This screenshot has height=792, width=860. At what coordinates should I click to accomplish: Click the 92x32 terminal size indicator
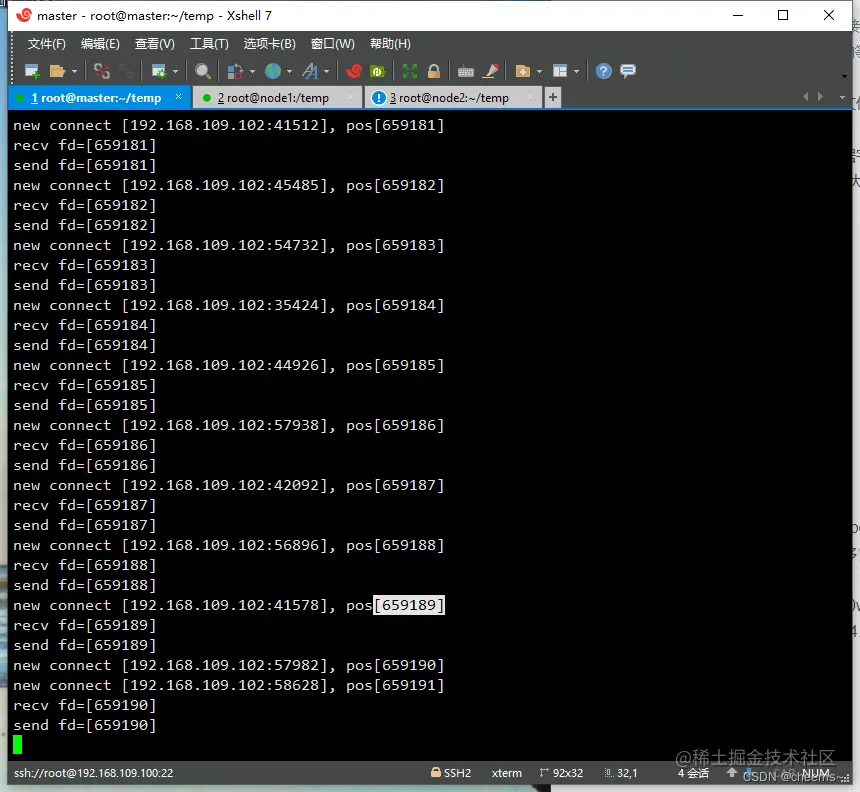561,773
